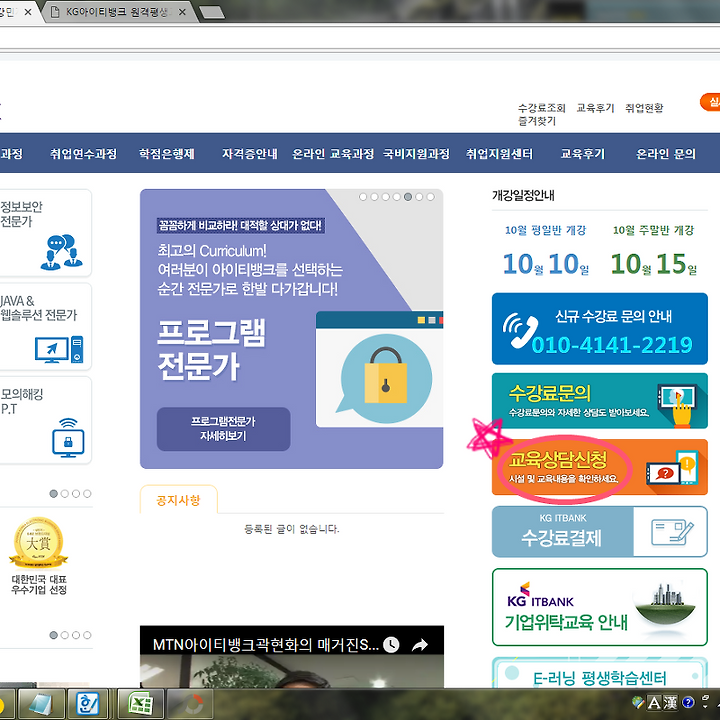720x720 pixels.
Task: Open the 자격증안내 menu item
Action: pyautogui.click(x=250, y=153)
